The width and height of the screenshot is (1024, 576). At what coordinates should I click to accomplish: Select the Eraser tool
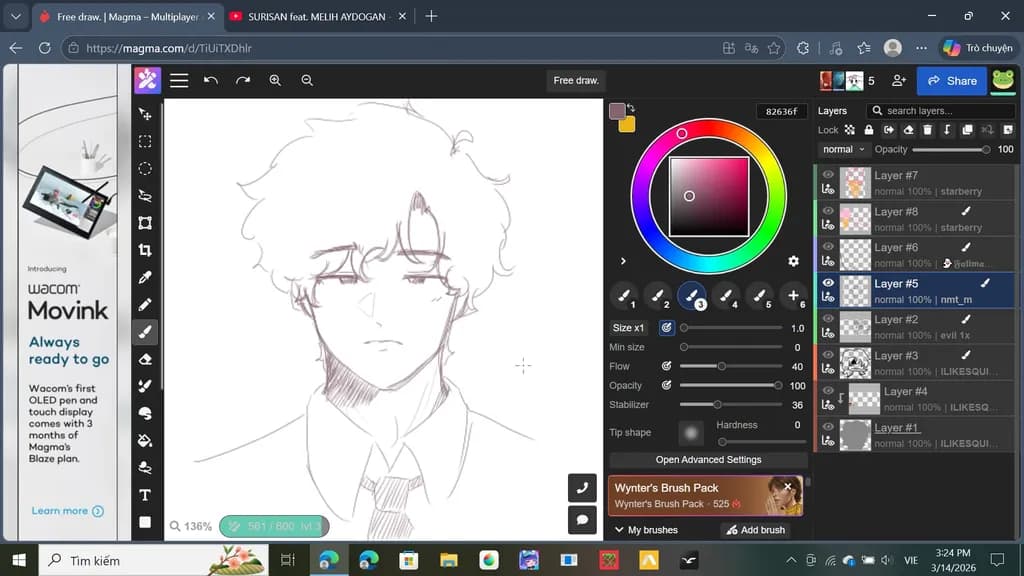(145, 359)
